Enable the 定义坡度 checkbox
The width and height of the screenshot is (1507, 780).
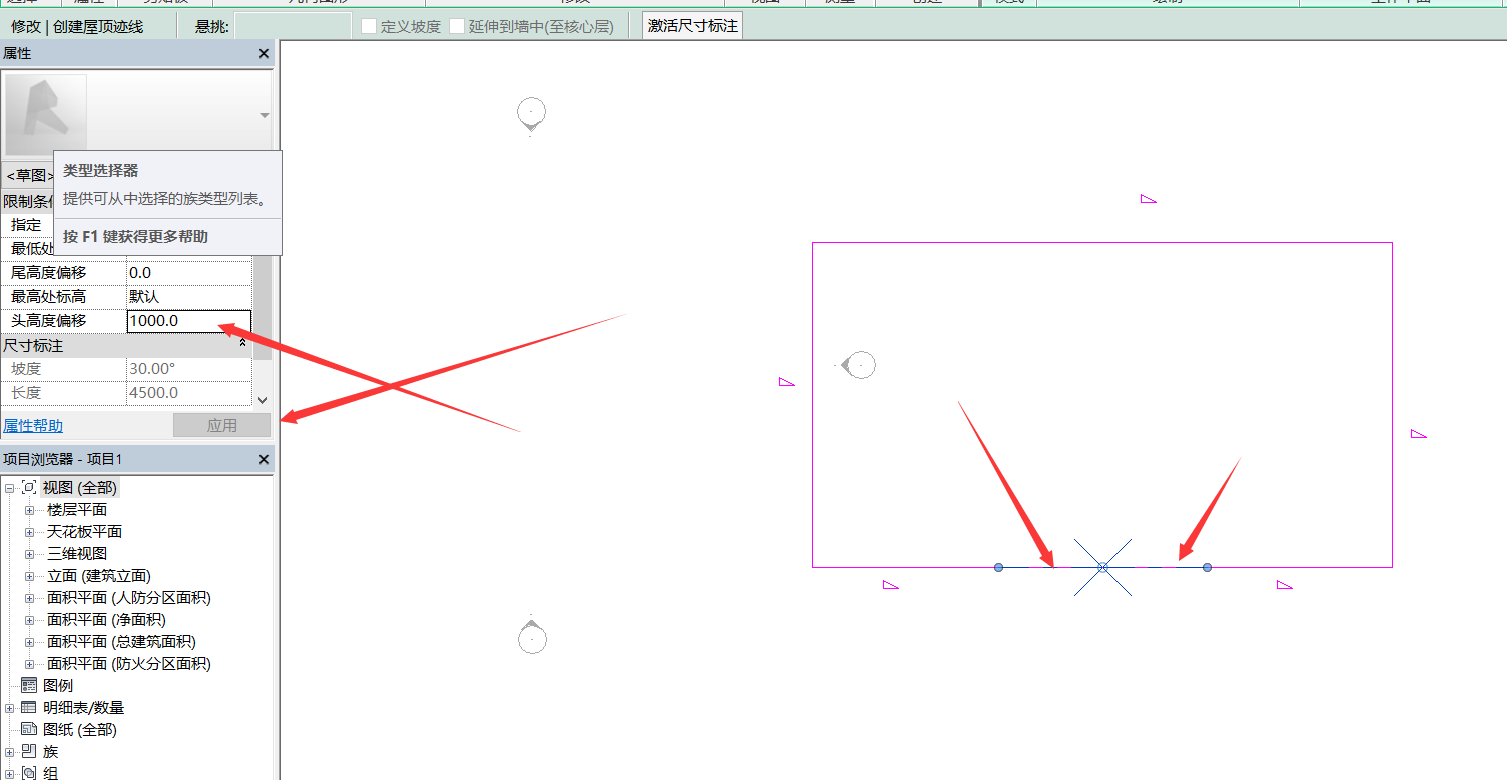[369, 26]
